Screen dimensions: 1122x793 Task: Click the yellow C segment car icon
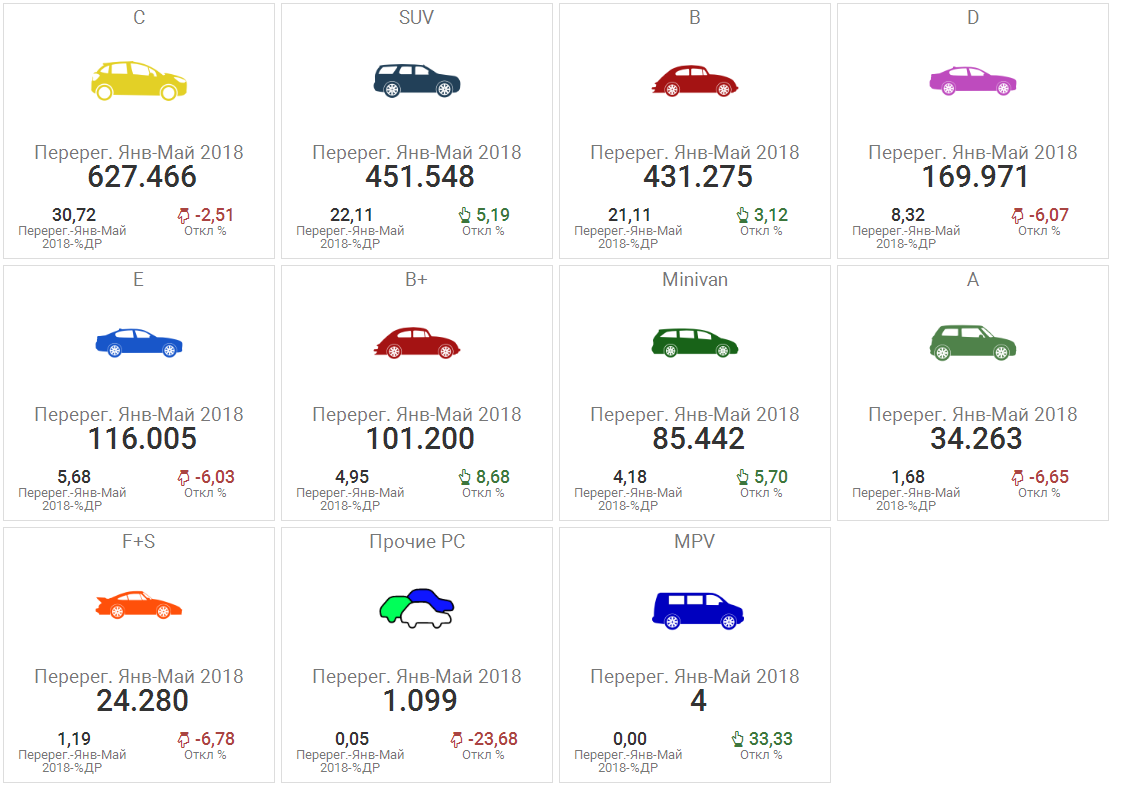click(139, 80)
